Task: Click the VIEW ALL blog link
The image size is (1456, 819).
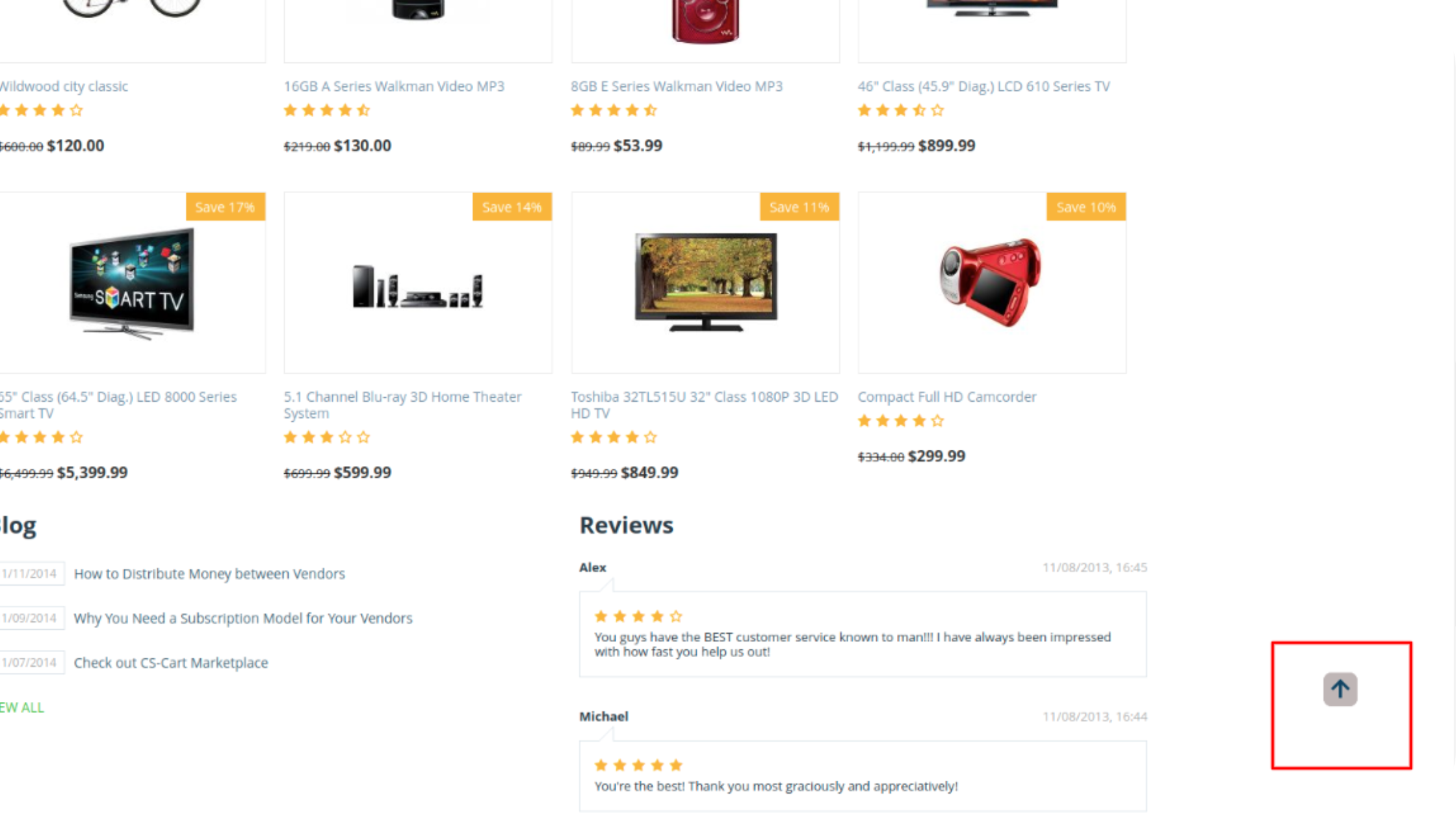Action: click(21, 707)
